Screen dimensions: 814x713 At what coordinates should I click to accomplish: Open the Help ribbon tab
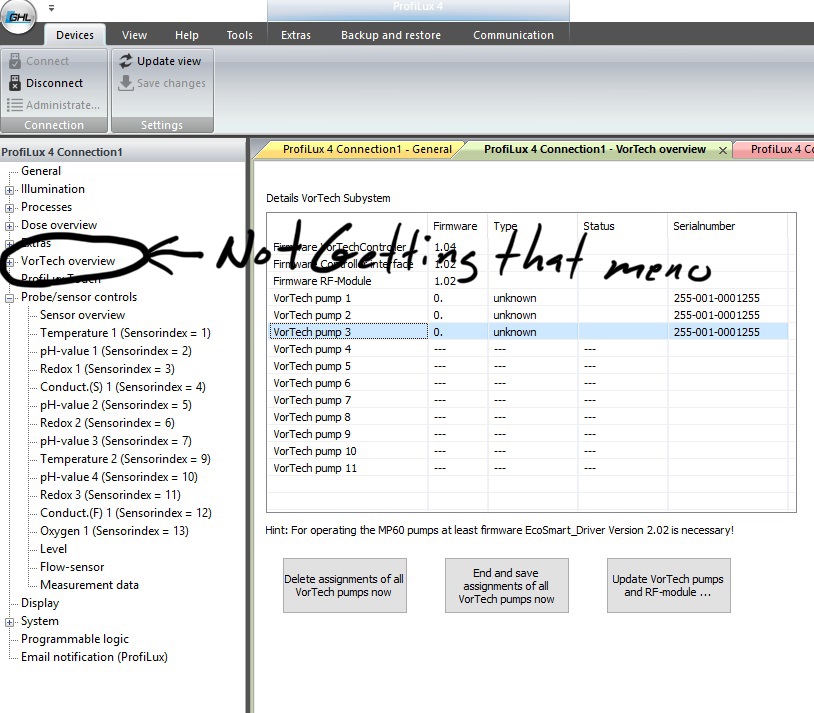tap(186, 35)
